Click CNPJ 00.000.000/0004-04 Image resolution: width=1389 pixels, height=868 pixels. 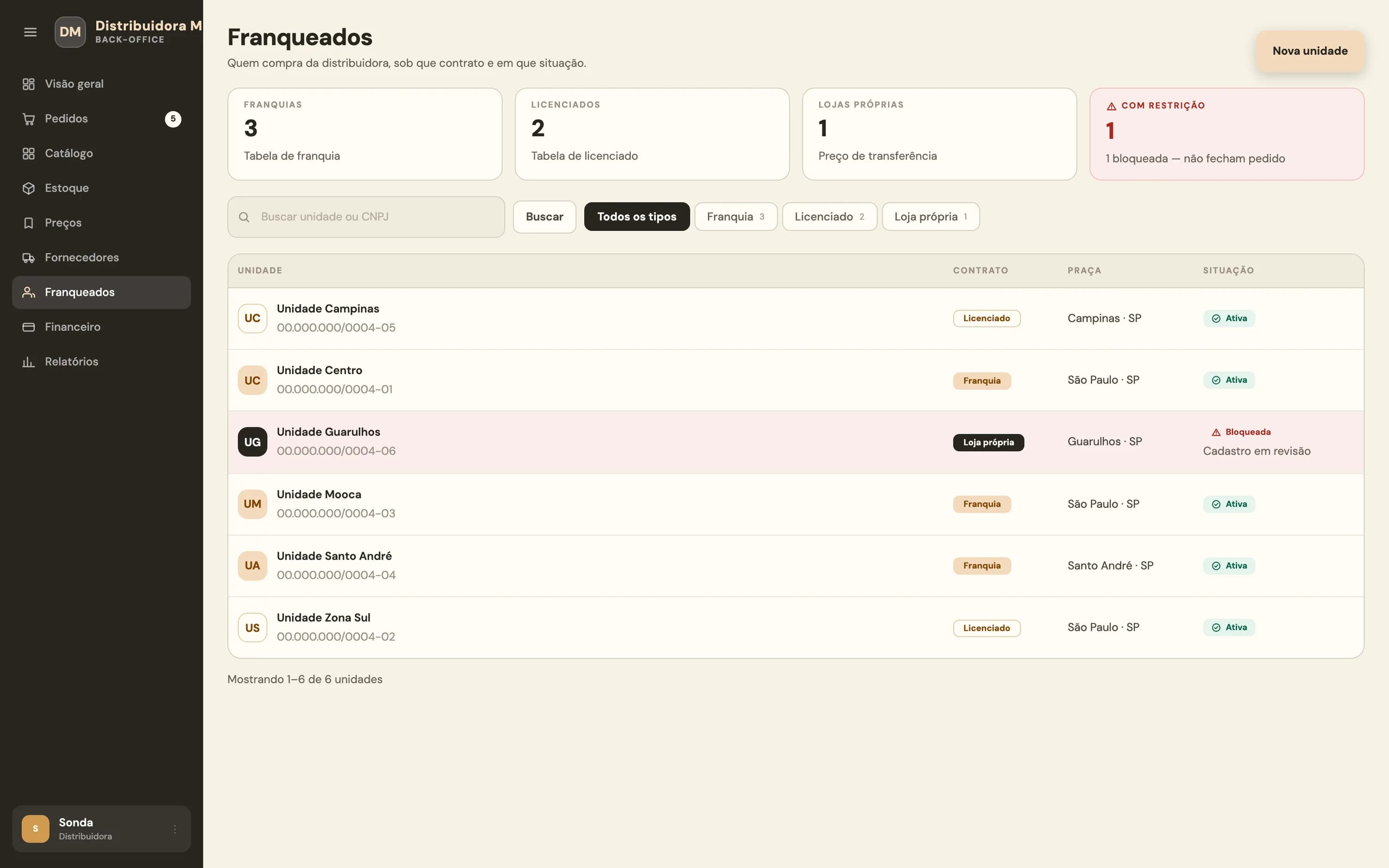click(336, 575)
